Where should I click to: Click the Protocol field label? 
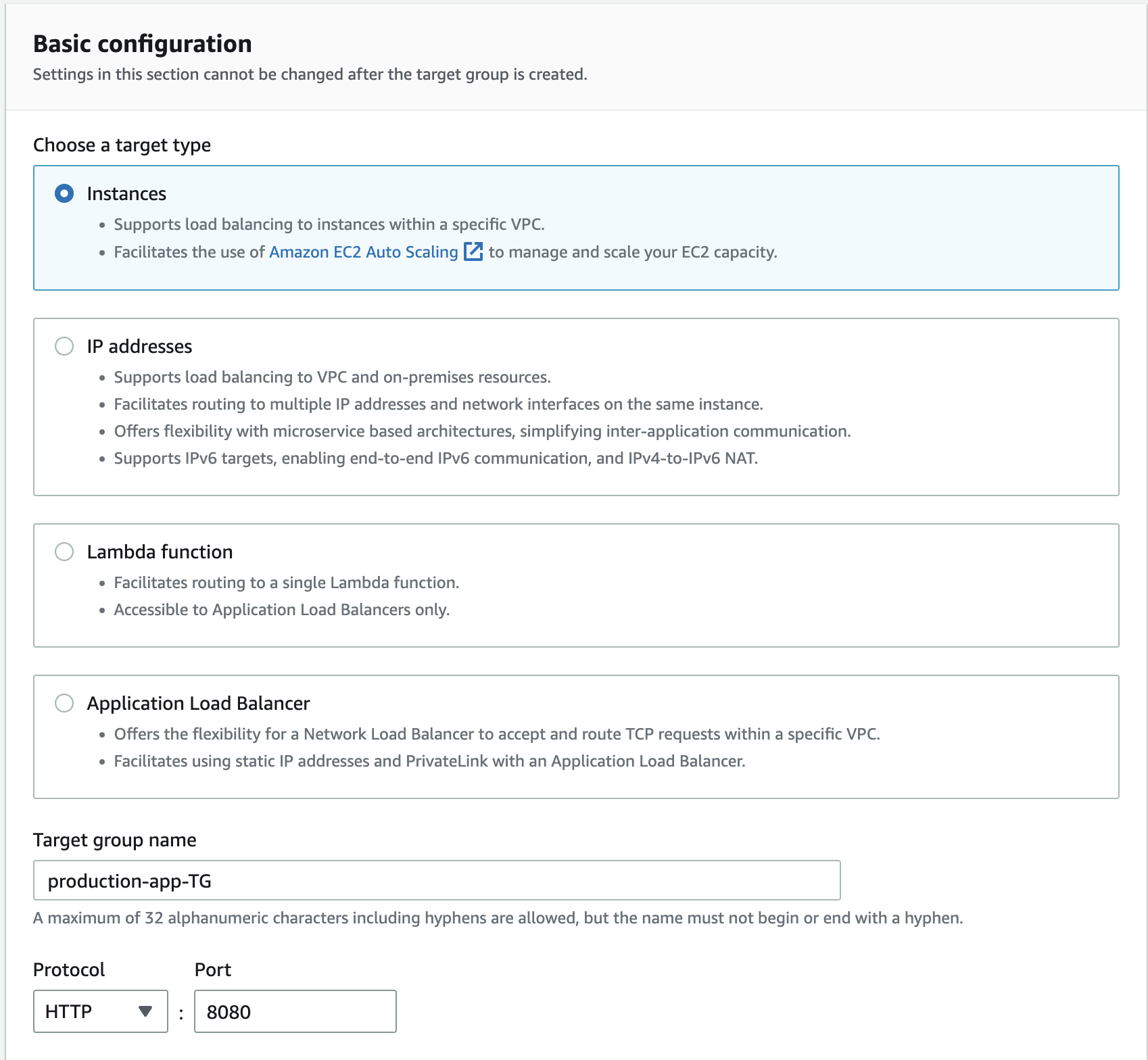69,970
